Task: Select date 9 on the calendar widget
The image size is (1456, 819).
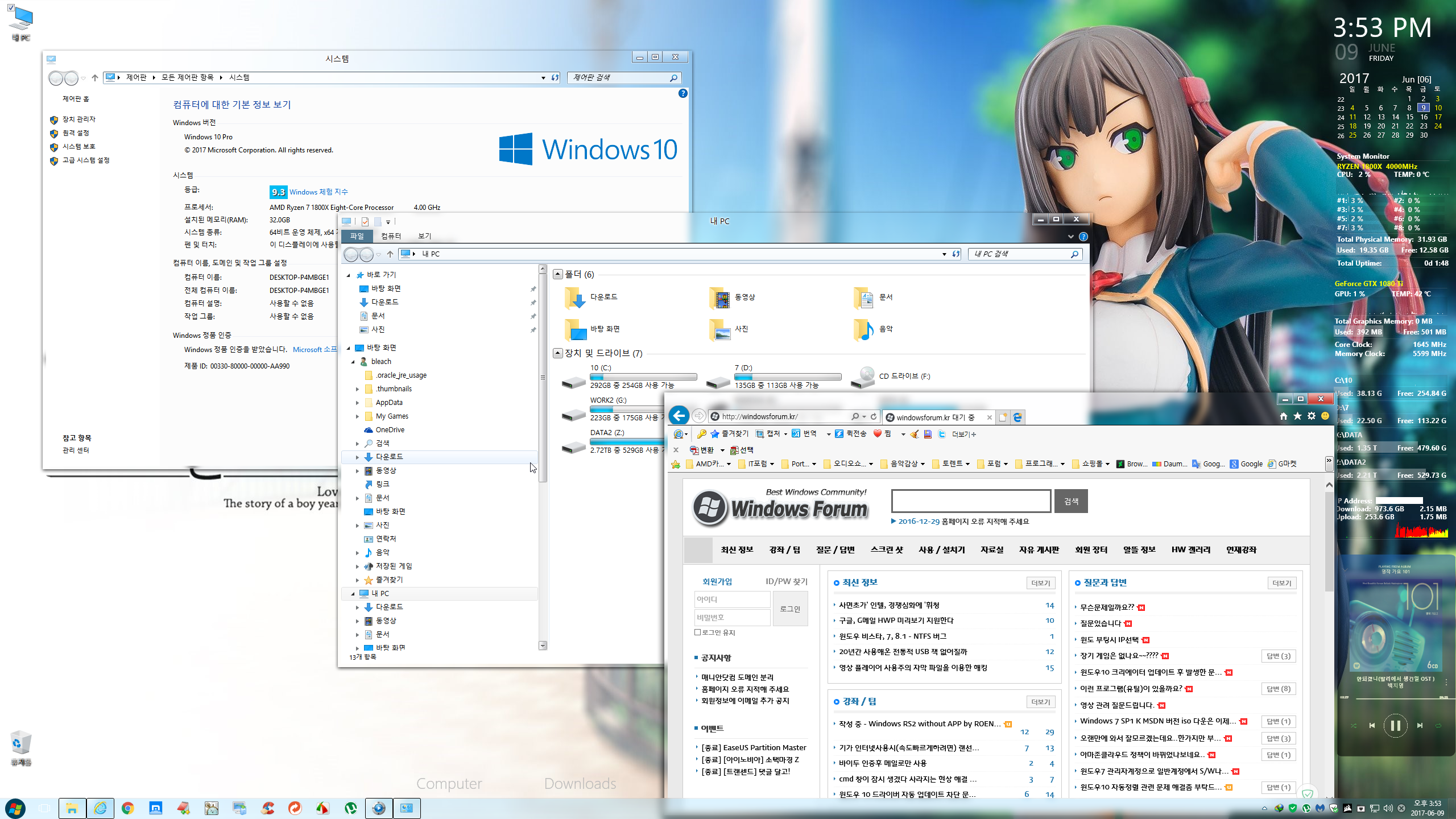Action: (x=1424, y=107)
